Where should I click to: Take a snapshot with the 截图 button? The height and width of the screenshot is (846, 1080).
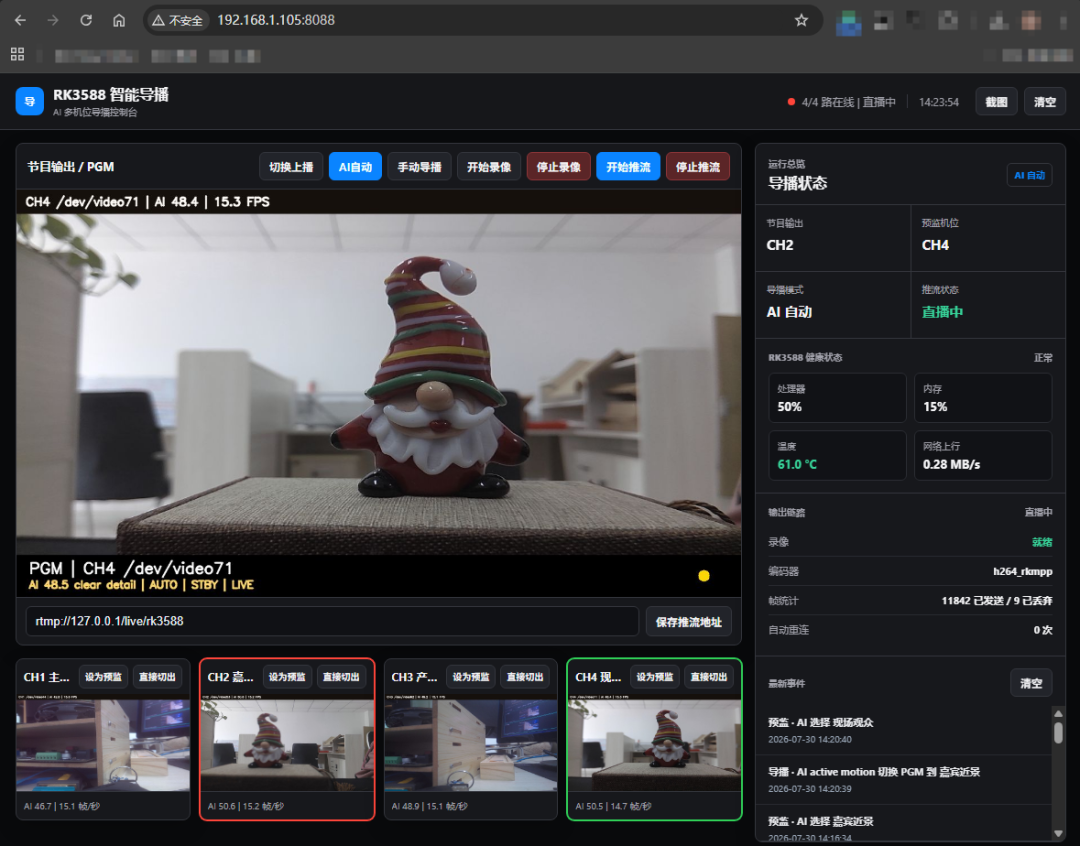click(x=996, y=102)
